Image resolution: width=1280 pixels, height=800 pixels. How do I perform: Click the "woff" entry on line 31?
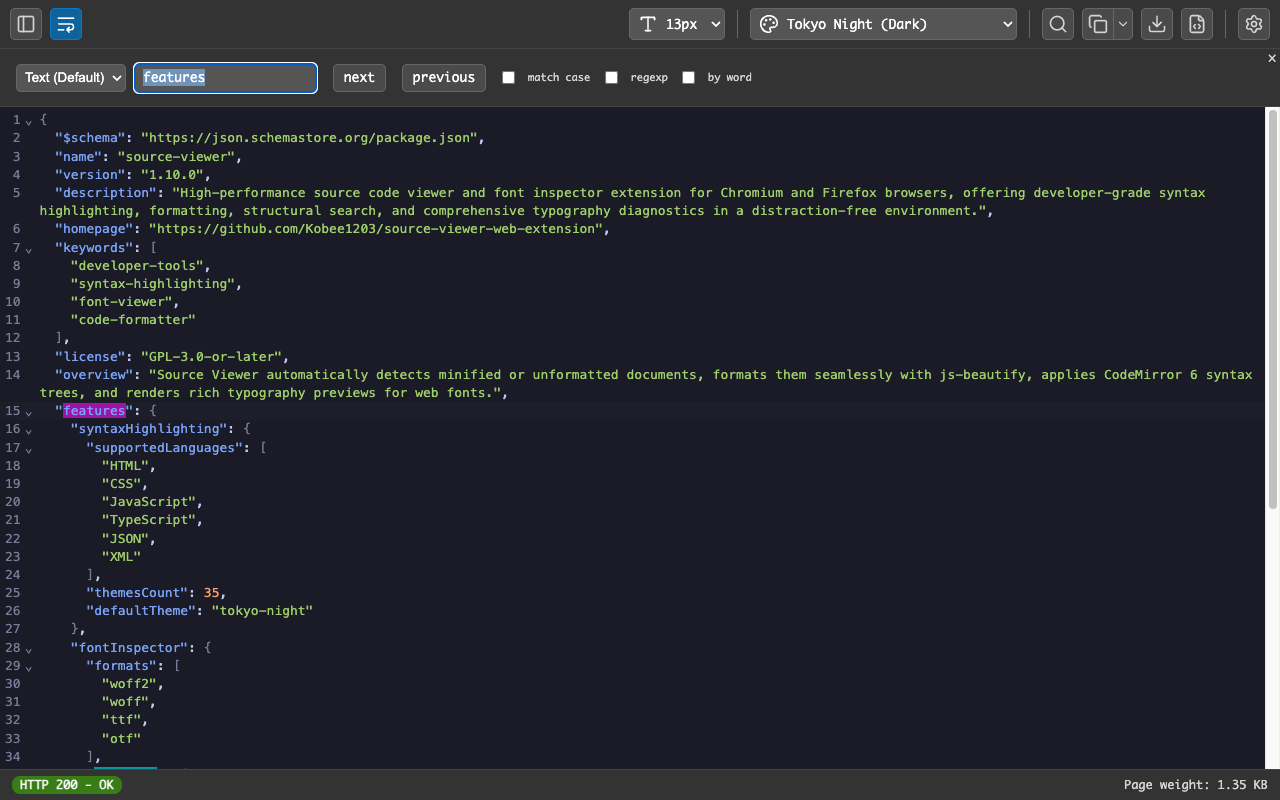click(125, 702)
